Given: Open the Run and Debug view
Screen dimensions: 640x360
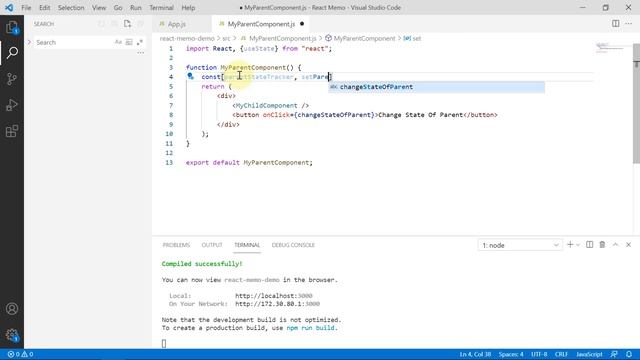Looking at the screenshot, I should click(12, 105).
